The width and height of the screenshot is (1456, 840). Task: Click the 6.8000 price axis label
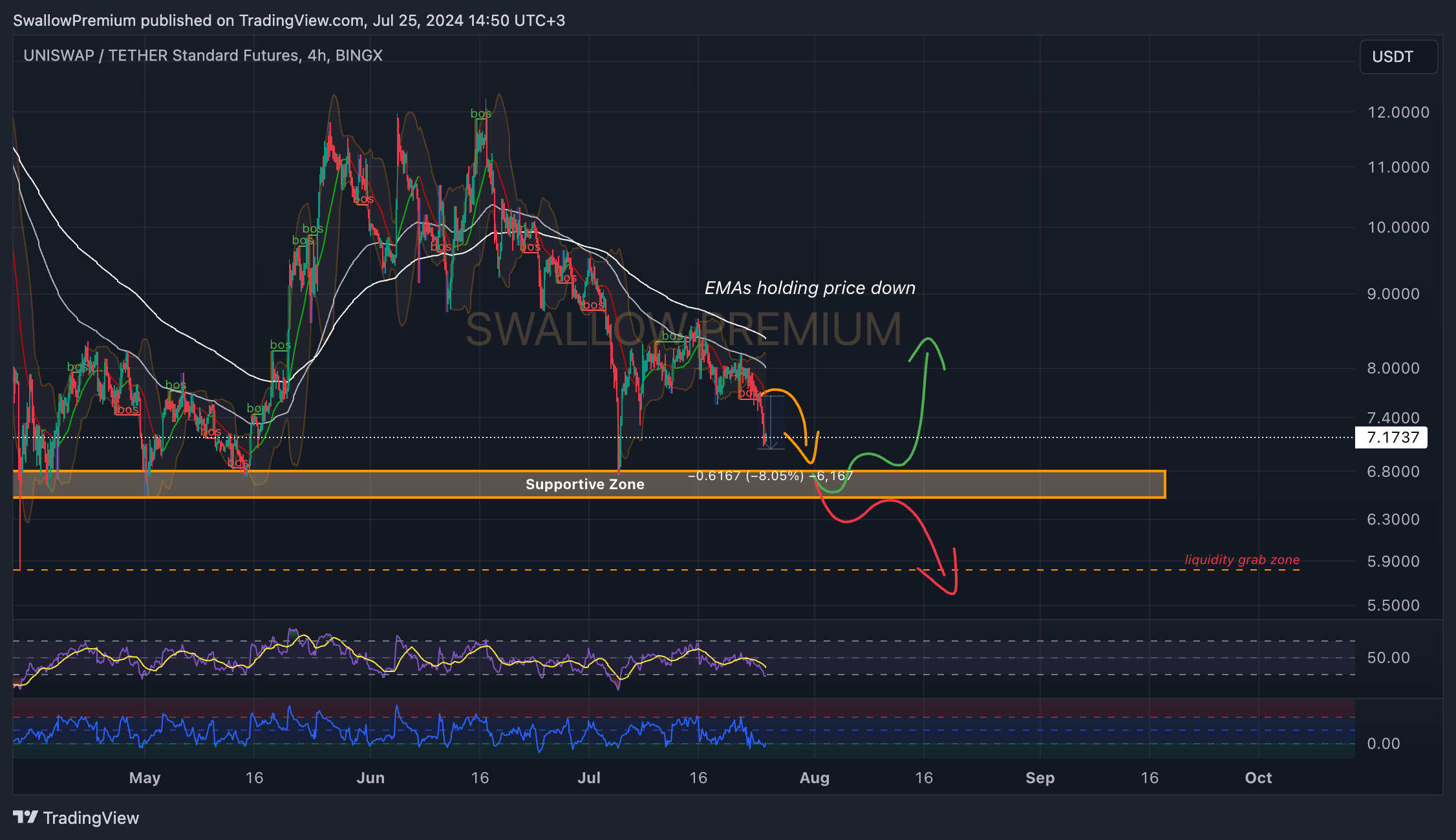(x=1393, y=472)
